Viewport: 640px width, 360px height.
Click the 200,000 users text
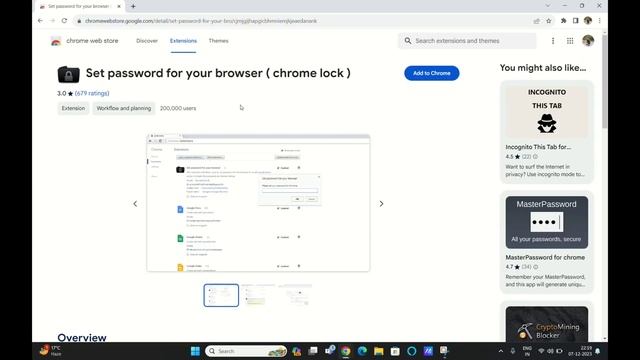click(178, 108)
